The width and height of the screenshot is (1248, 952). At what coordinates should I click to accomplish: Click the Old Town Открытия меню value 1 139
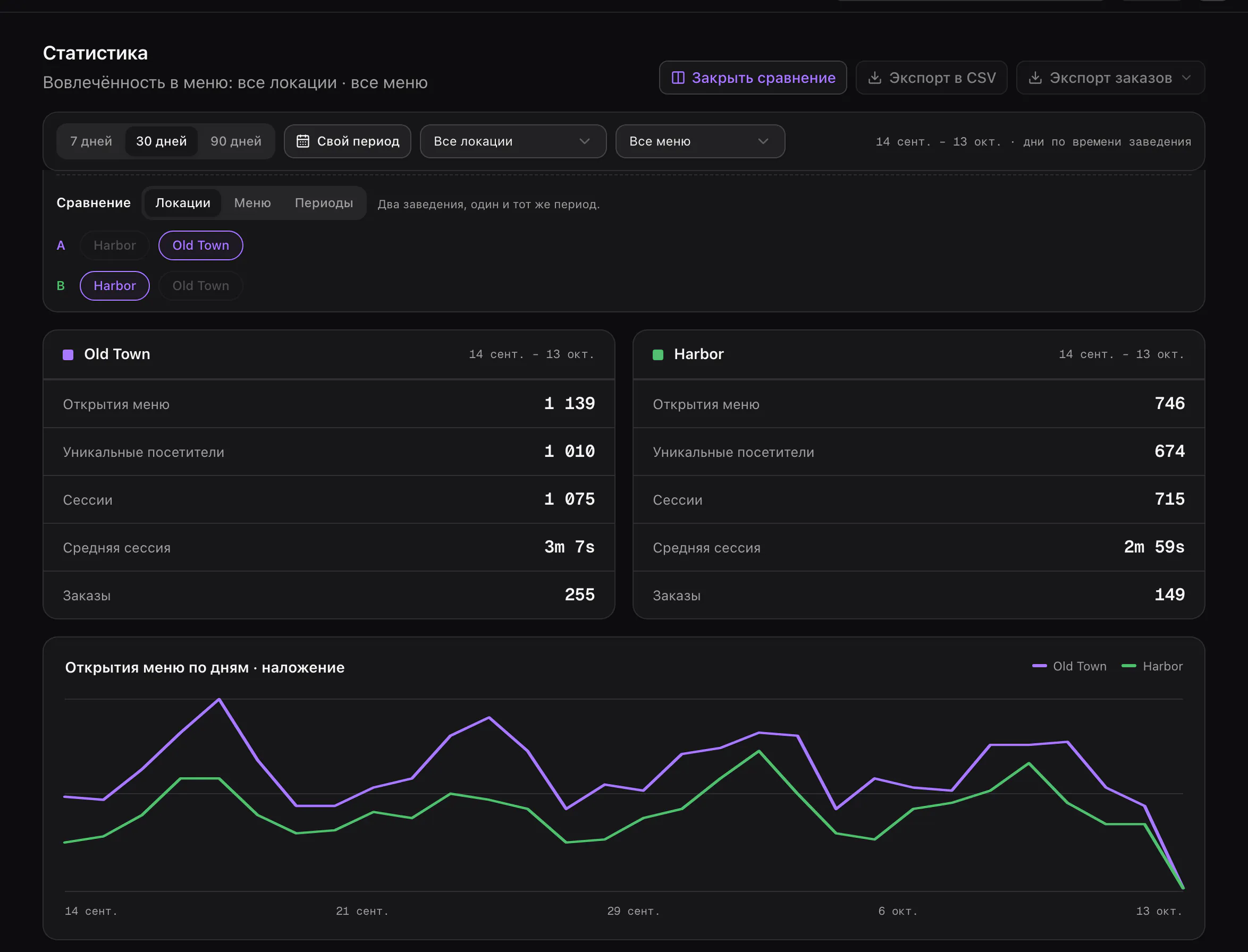[569, 403]
